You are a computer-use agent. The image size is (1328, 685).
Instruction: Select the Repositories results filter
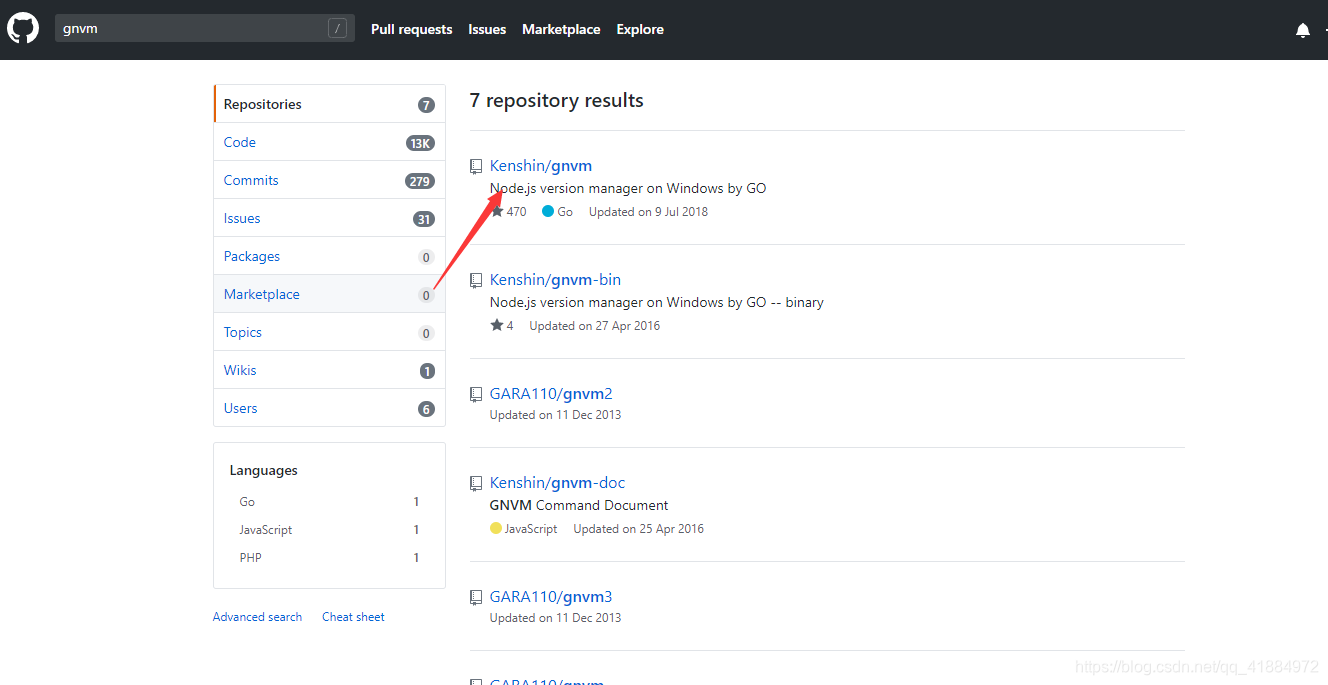pyautogui.click(x=329, y=104)
